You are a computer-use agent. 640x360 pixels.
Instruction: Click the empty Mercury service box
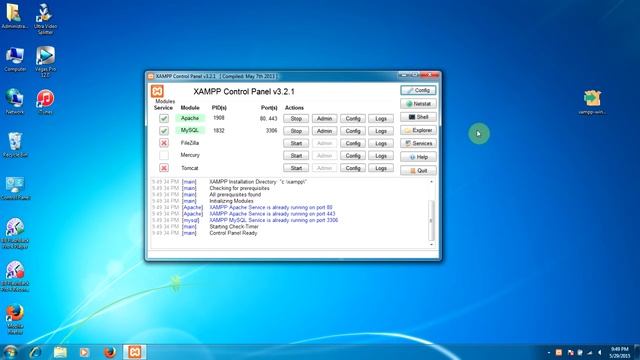[x=164, y=155]
